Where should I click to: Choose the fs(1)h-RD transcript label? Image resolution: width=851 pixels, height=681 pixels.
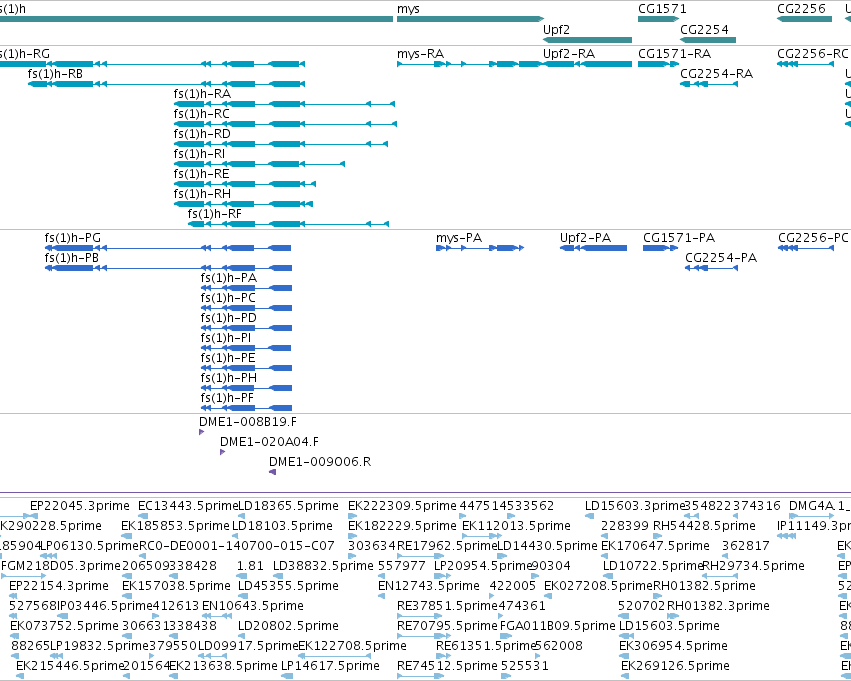pos(202,134)
